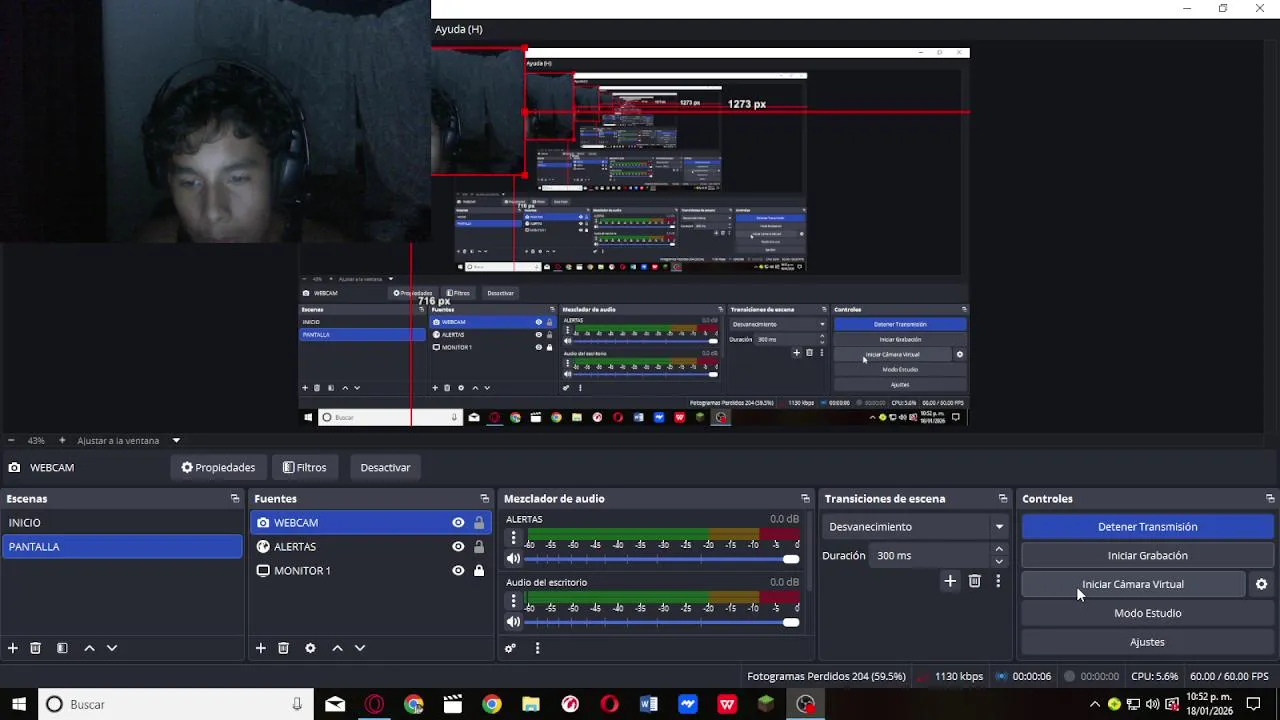
Task: Open transition properties three-dot menu
Action: (x=997, y=581)
